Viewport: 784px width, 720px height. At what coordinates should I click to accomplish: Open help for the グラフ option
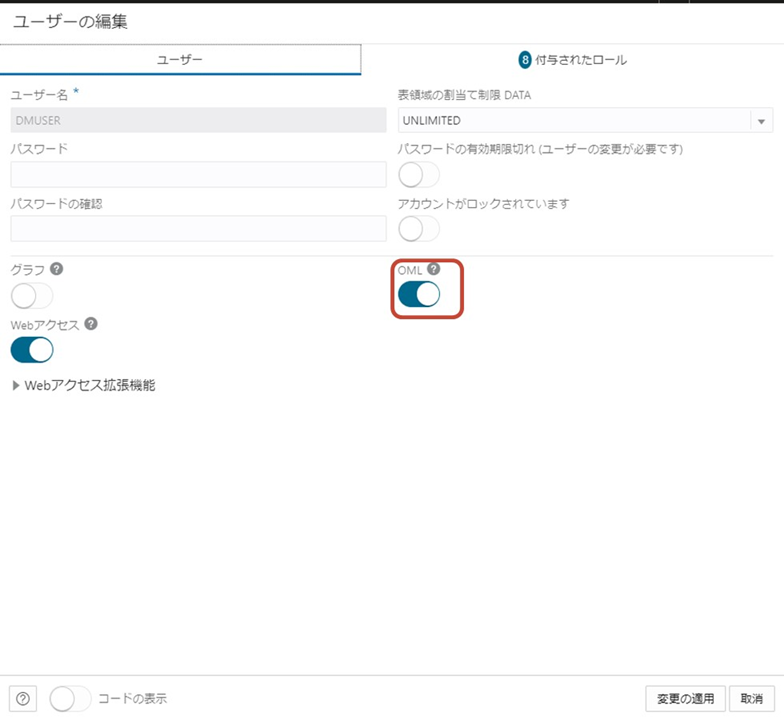56,269
